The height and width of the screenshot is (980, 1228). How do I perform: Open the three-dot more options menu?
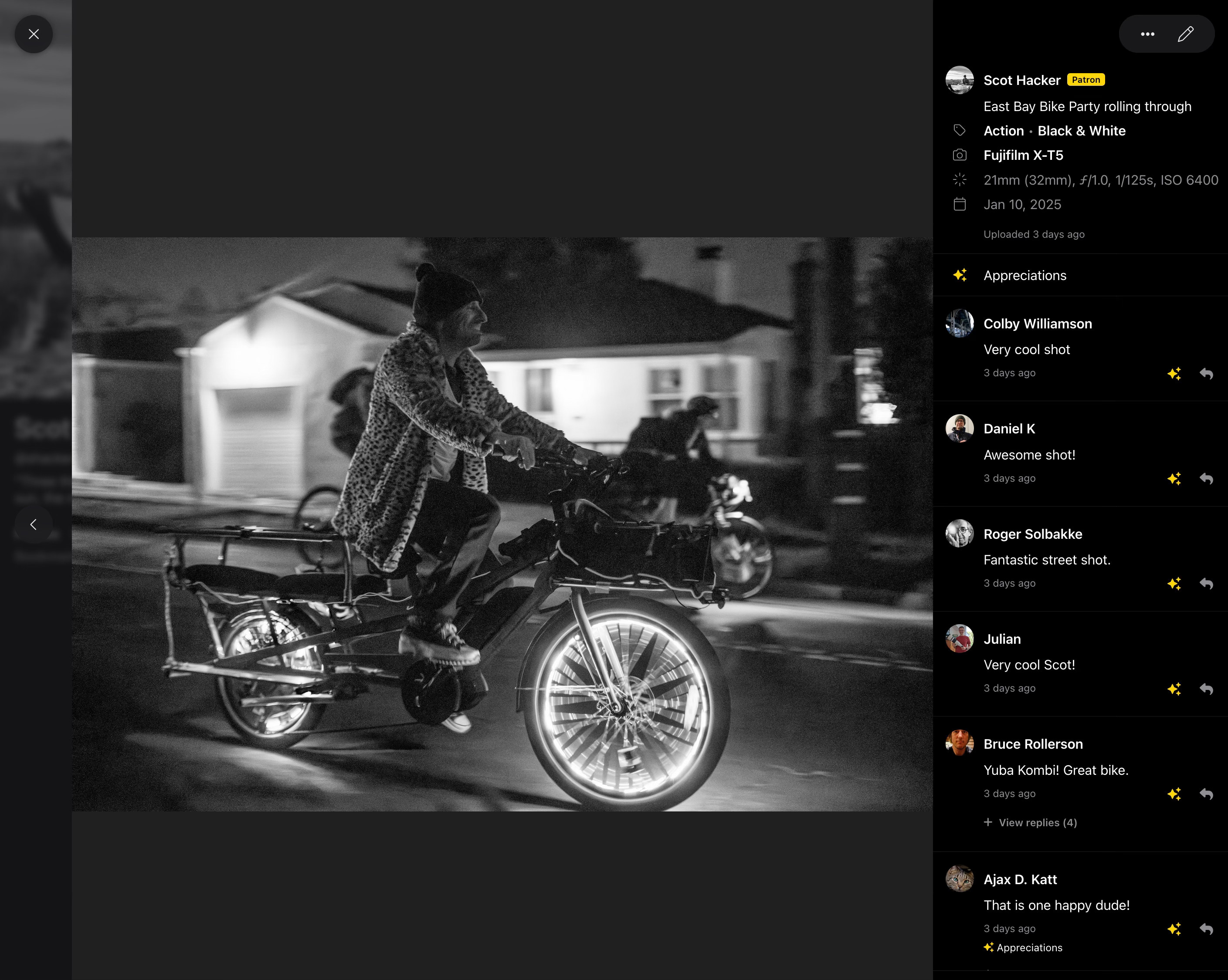(x=1147, y=34)
